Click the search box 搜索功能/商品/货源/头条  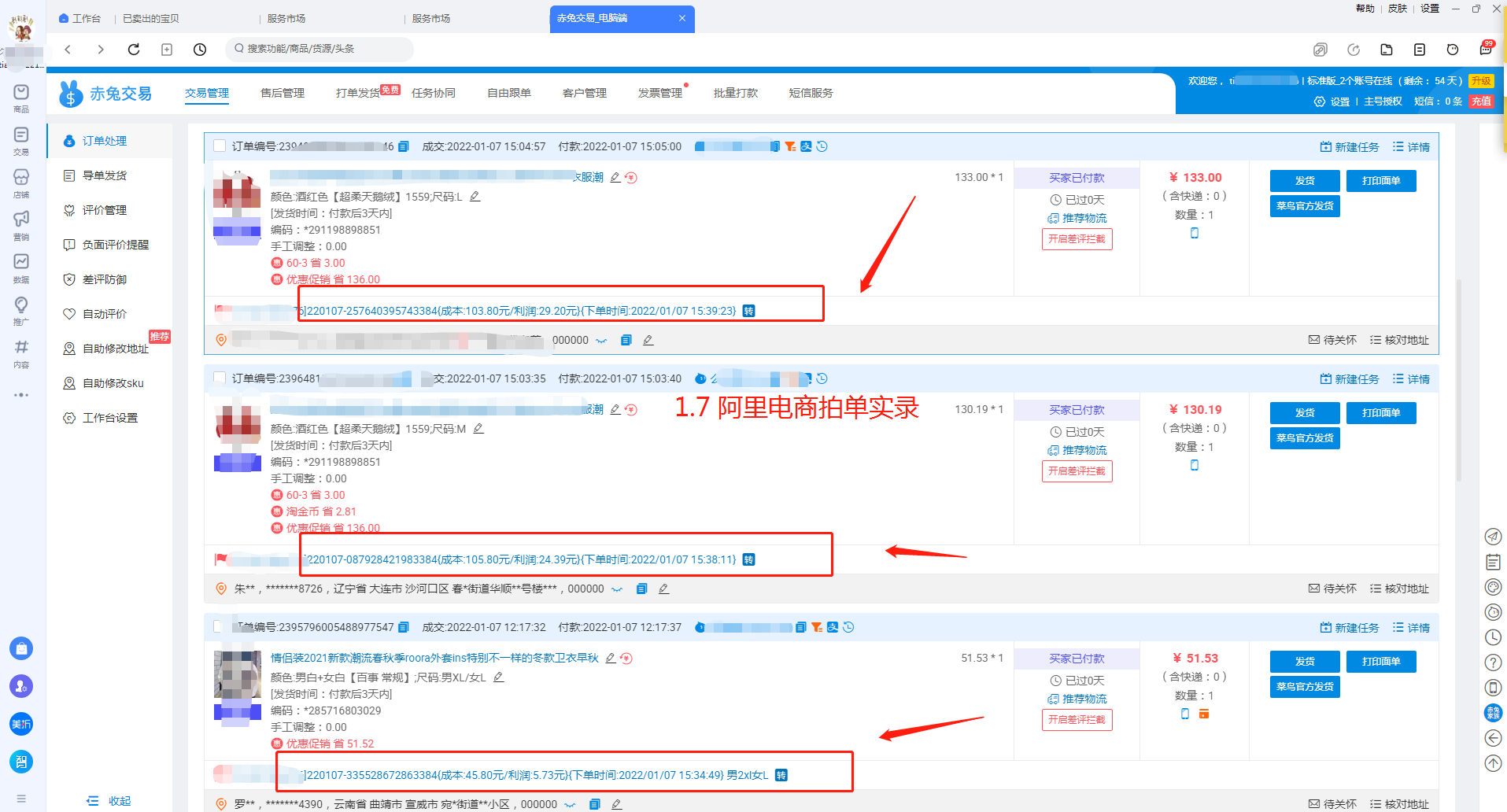319,49
